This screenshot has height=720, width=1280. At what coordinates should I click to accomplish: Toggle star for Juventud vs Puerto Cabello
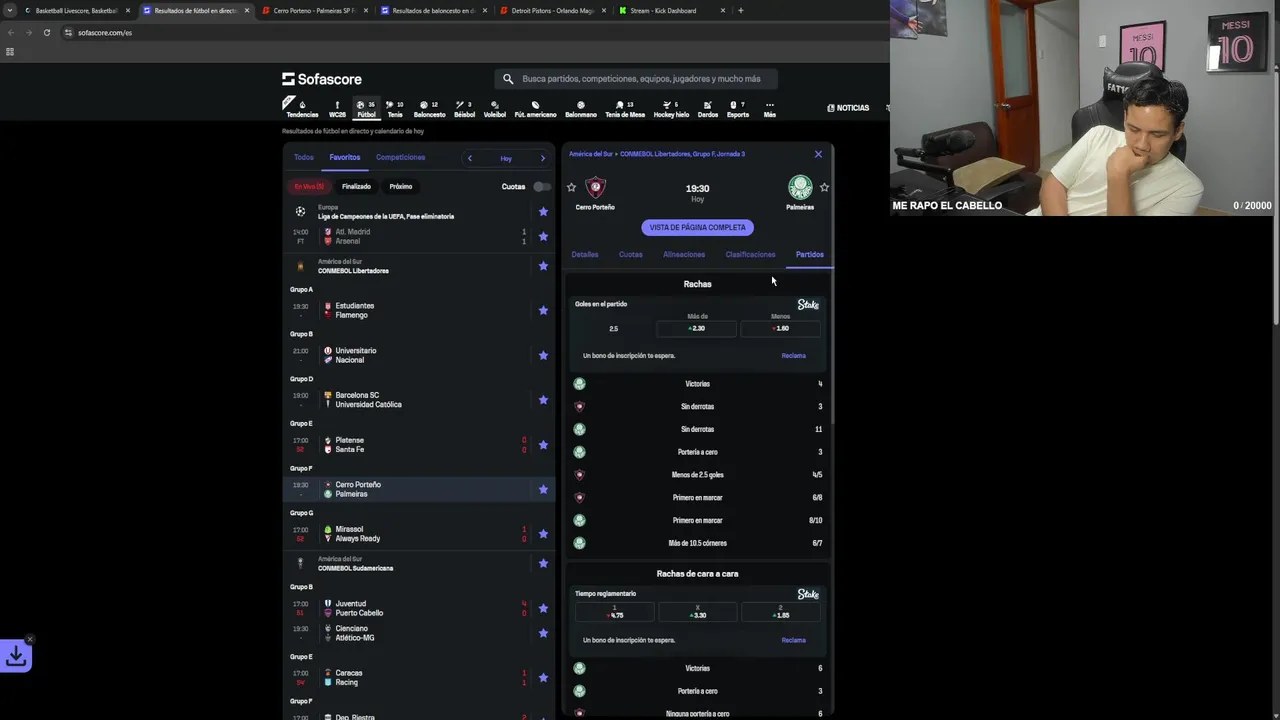(x=543, y=608)
